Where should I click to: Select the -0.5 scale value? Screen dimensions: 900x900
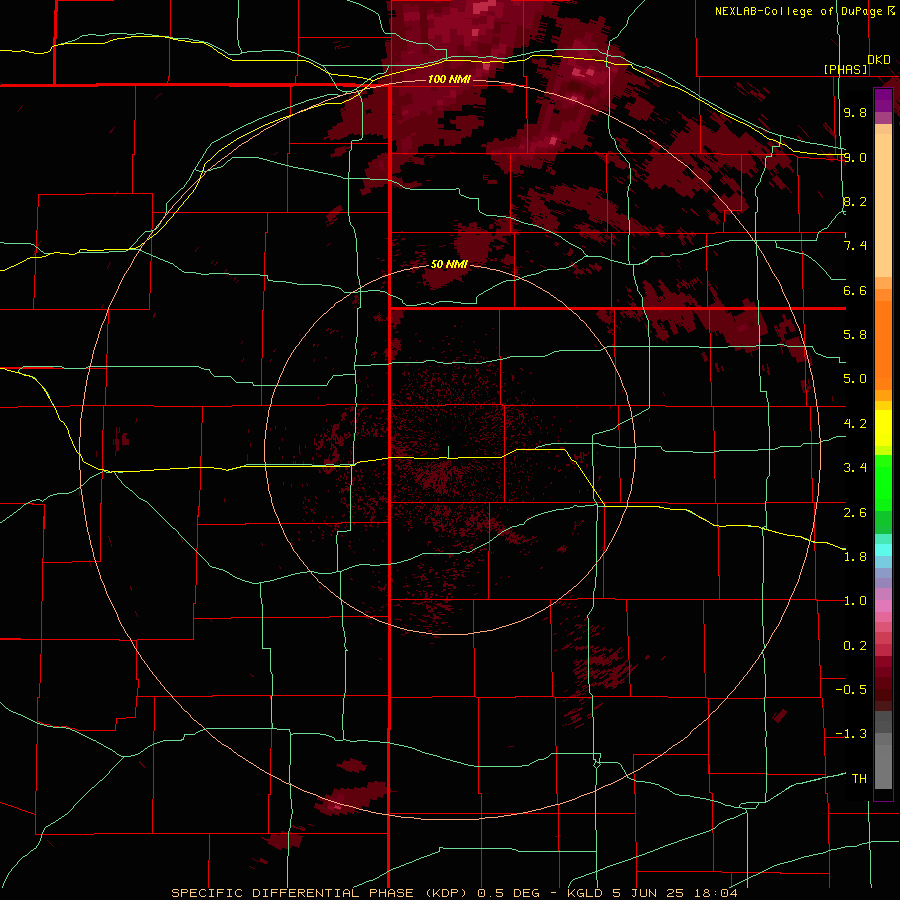[851, 690]
